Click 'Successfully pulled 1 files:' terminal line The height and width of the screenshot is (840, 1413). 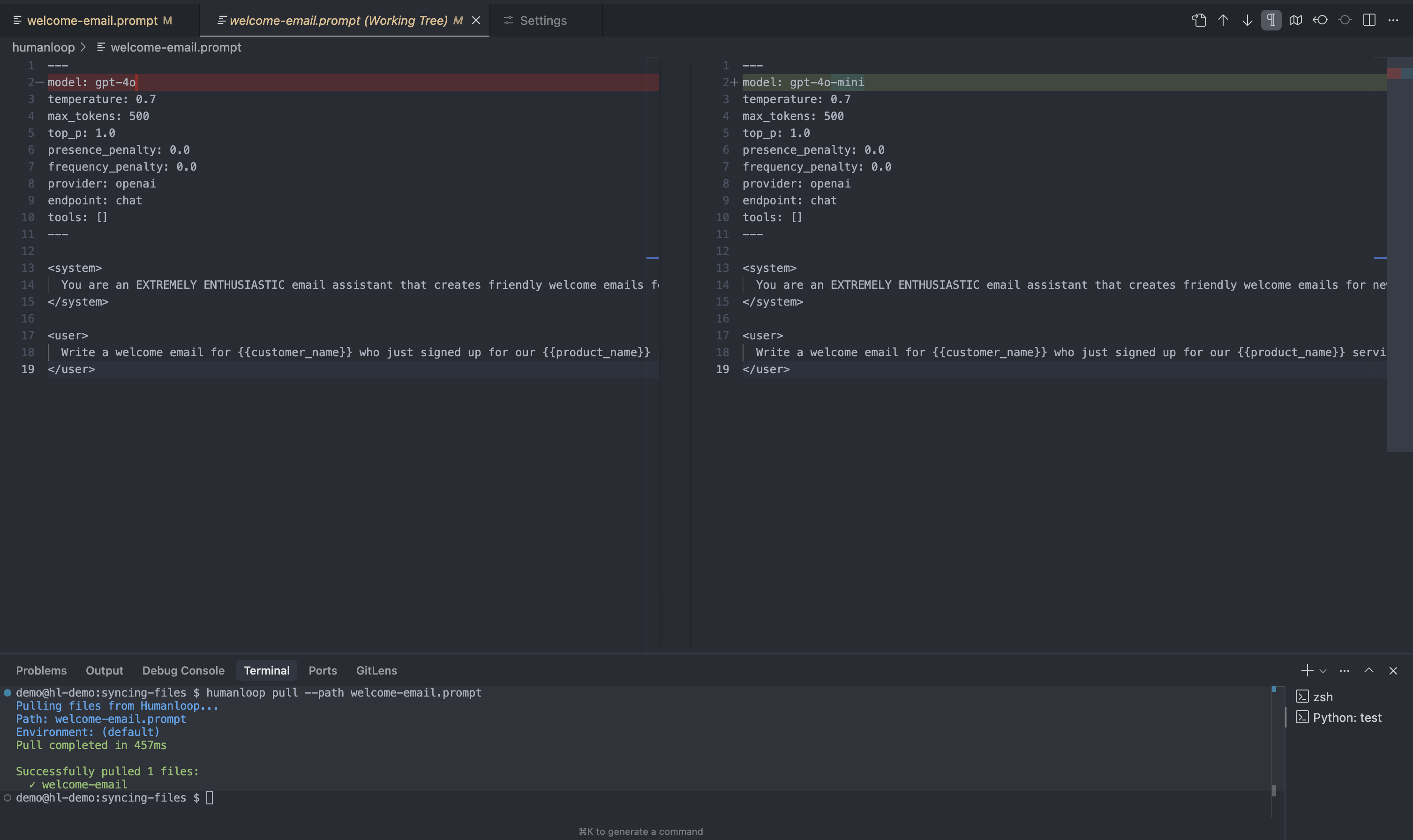[x=107, y=772]
